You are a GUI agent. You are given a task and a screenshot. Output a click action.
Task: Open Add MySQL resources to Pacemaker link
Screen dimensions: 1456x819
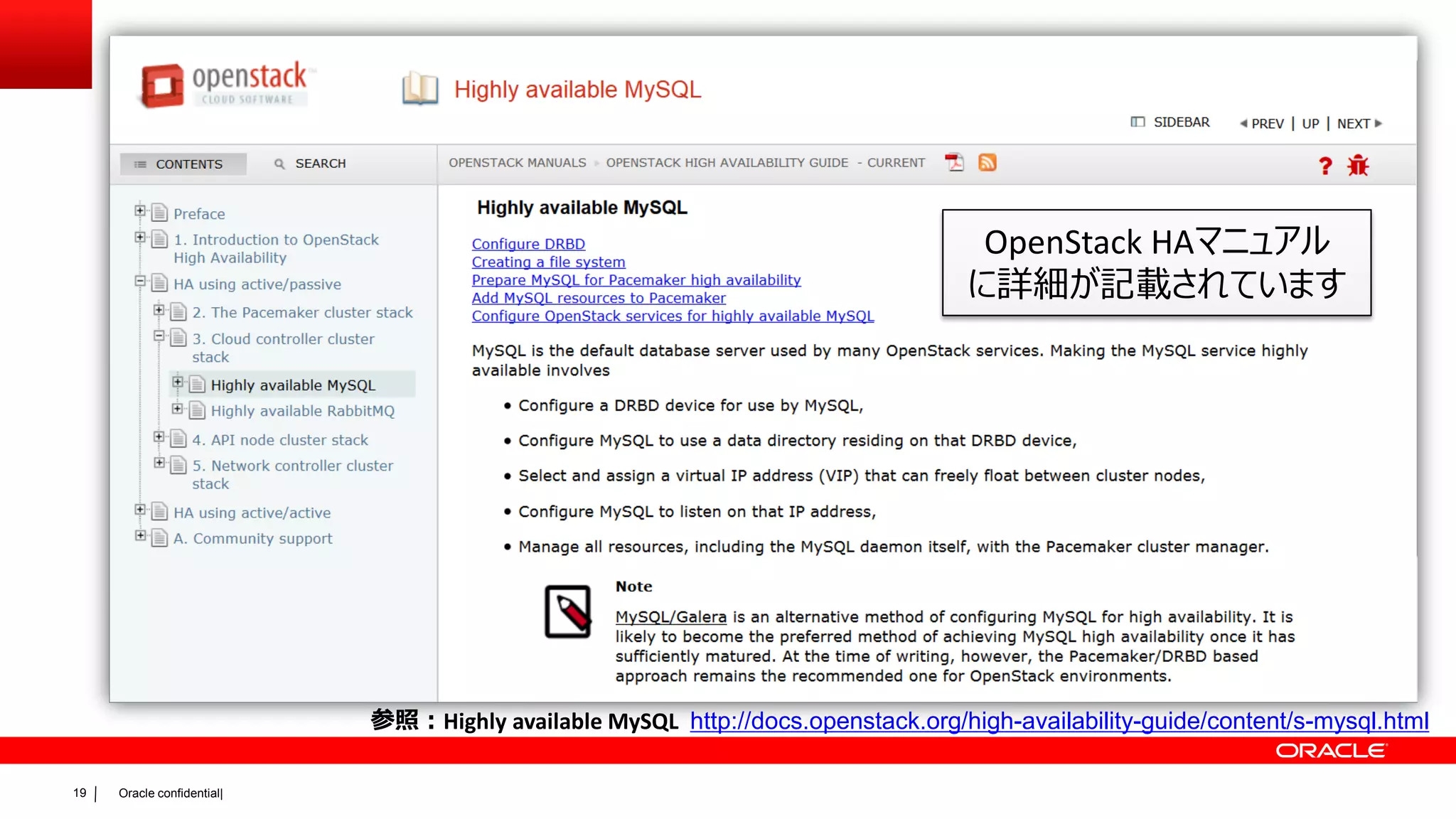coord(599,298)
